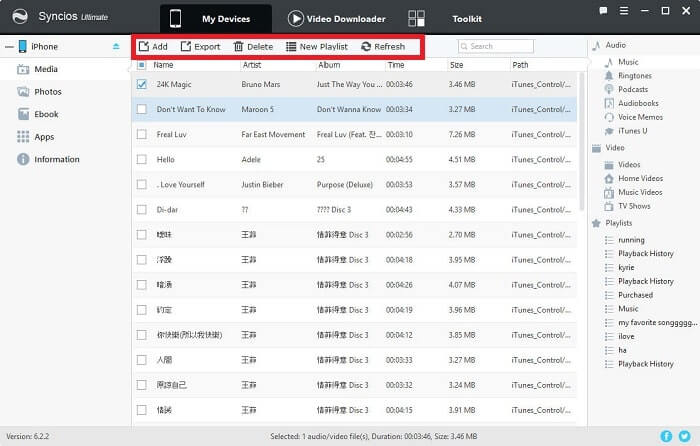Viewport: 700px width, 446px height.
Task: Check the Di-dar song checkbox
Action: [x=142, y=209]
